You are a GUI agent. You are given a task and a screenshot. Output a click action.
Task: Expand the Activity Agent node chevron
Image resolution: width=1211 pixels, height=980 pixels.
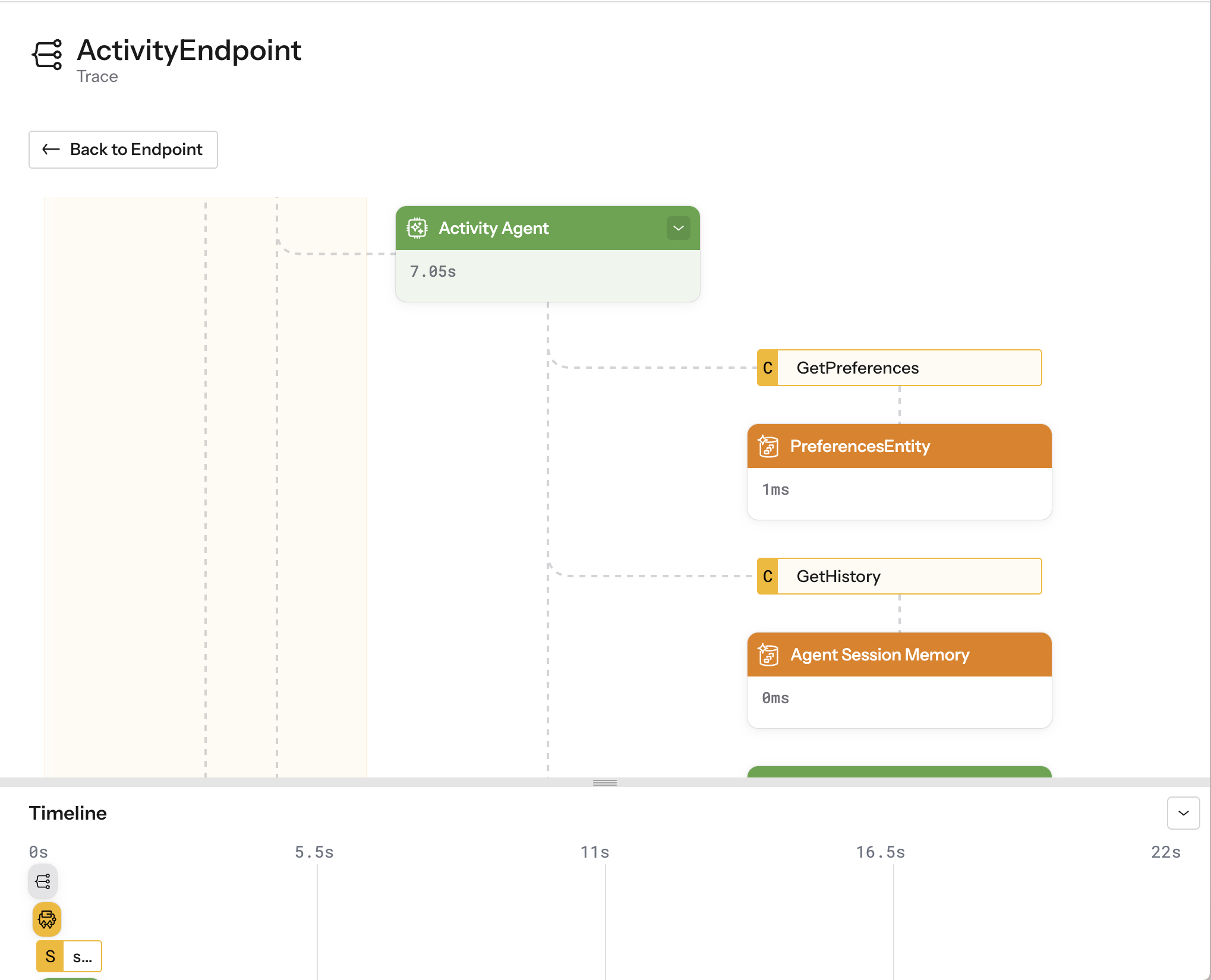(x=678, y=228)
